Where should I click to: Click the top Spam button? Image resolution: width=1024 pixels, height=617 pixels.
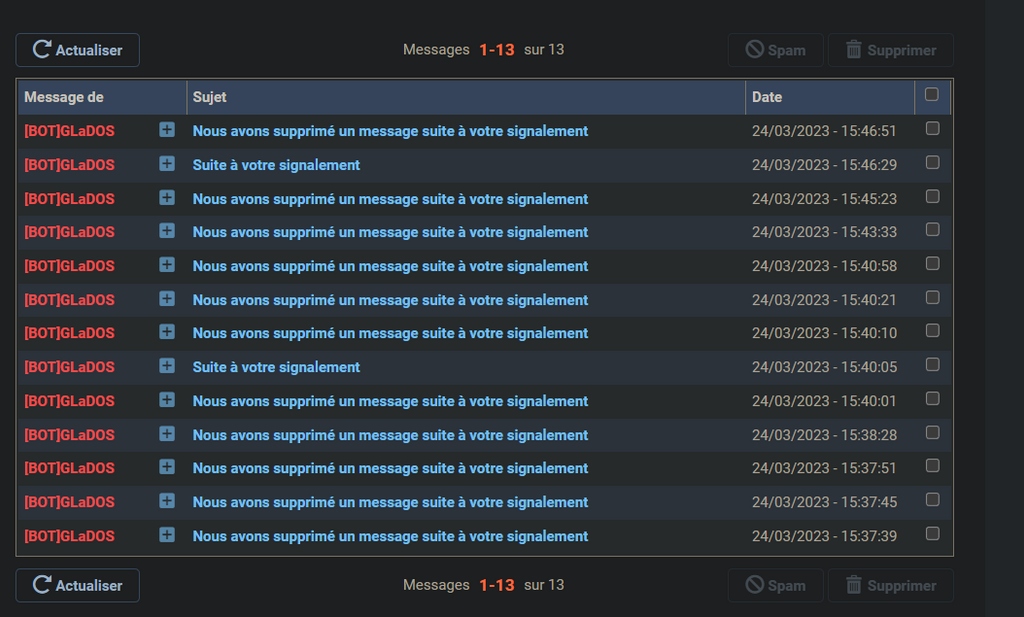[775, 50]
